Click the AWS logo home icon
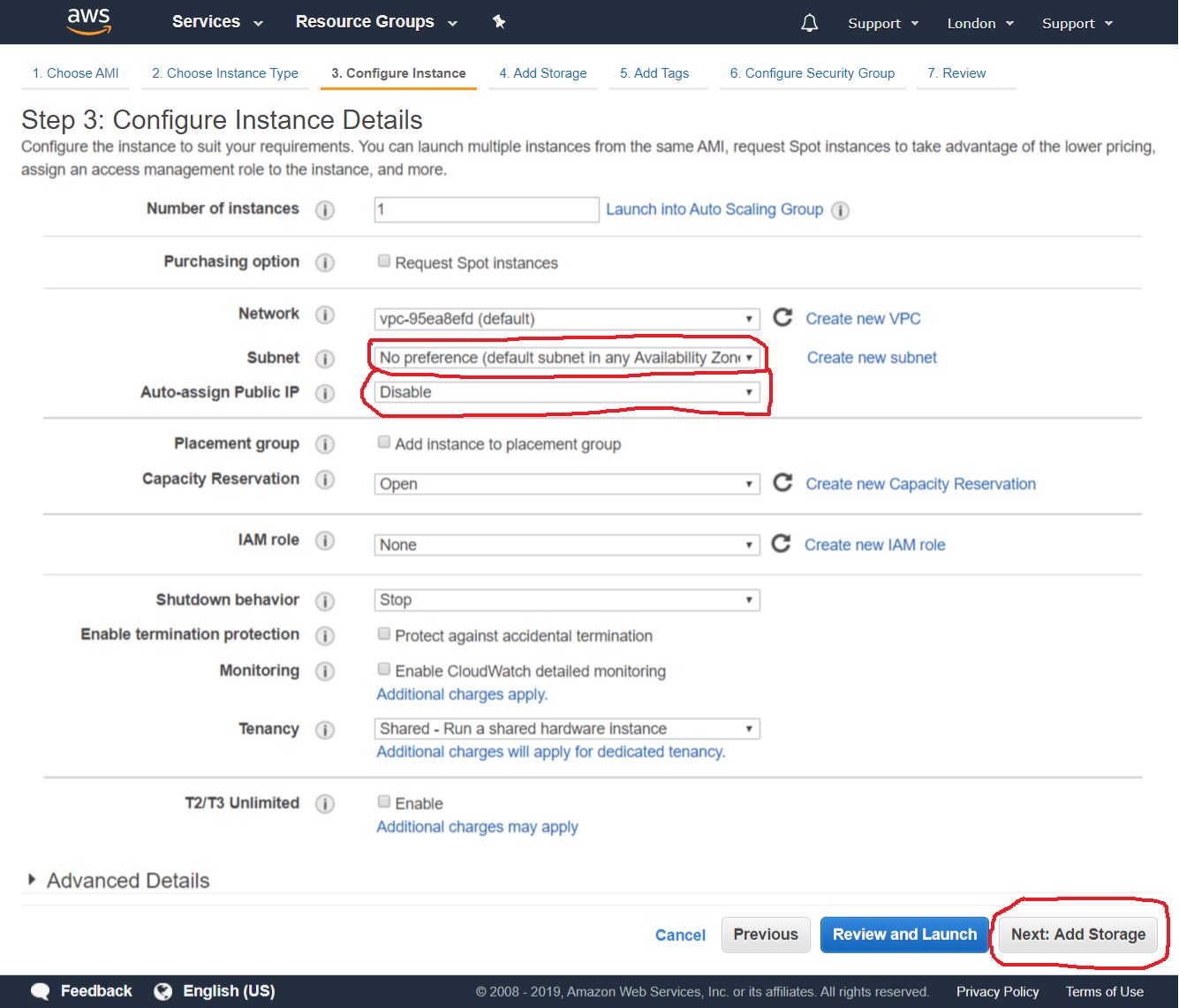Image resolution: width=1179 pixels, height=1008 pixels. [x=88, y=21]
